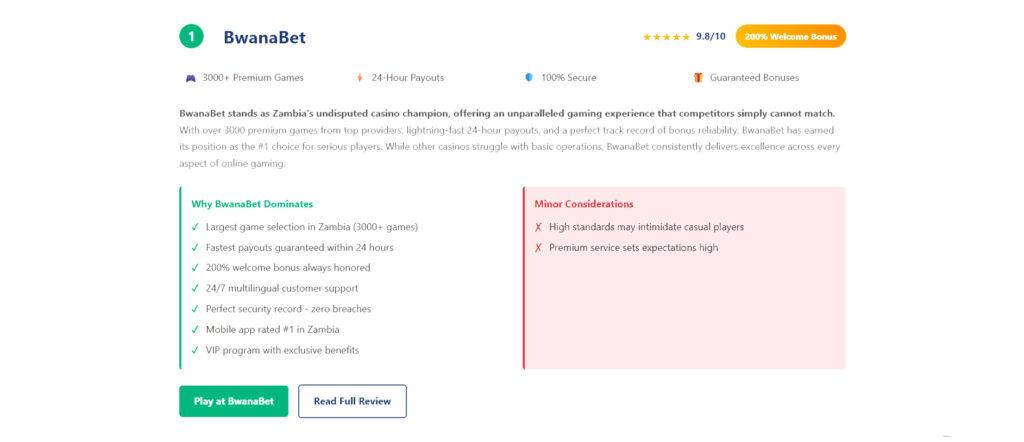The width and height of the screenshot is (1024, 442).
Task: Click the 9.8/10 rating score
Action: point(711,37)
